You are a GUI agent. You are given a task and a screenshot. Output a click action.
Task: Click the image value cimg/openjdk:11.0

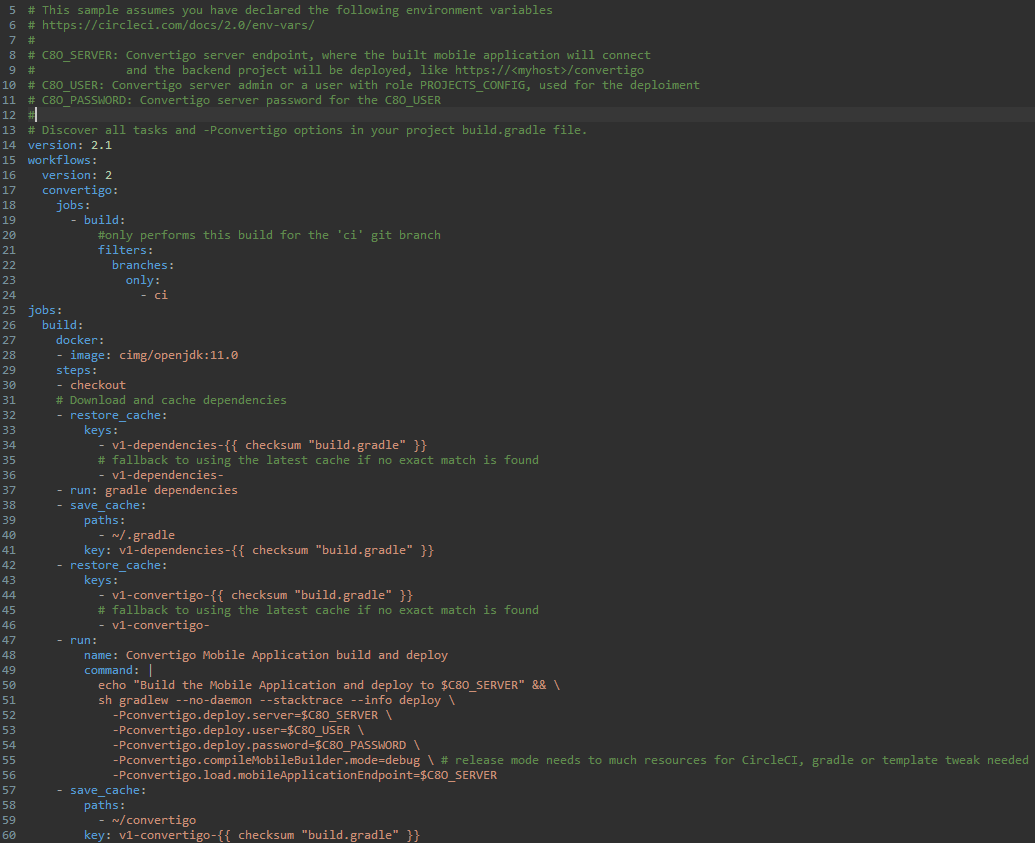tap(178, 355)
